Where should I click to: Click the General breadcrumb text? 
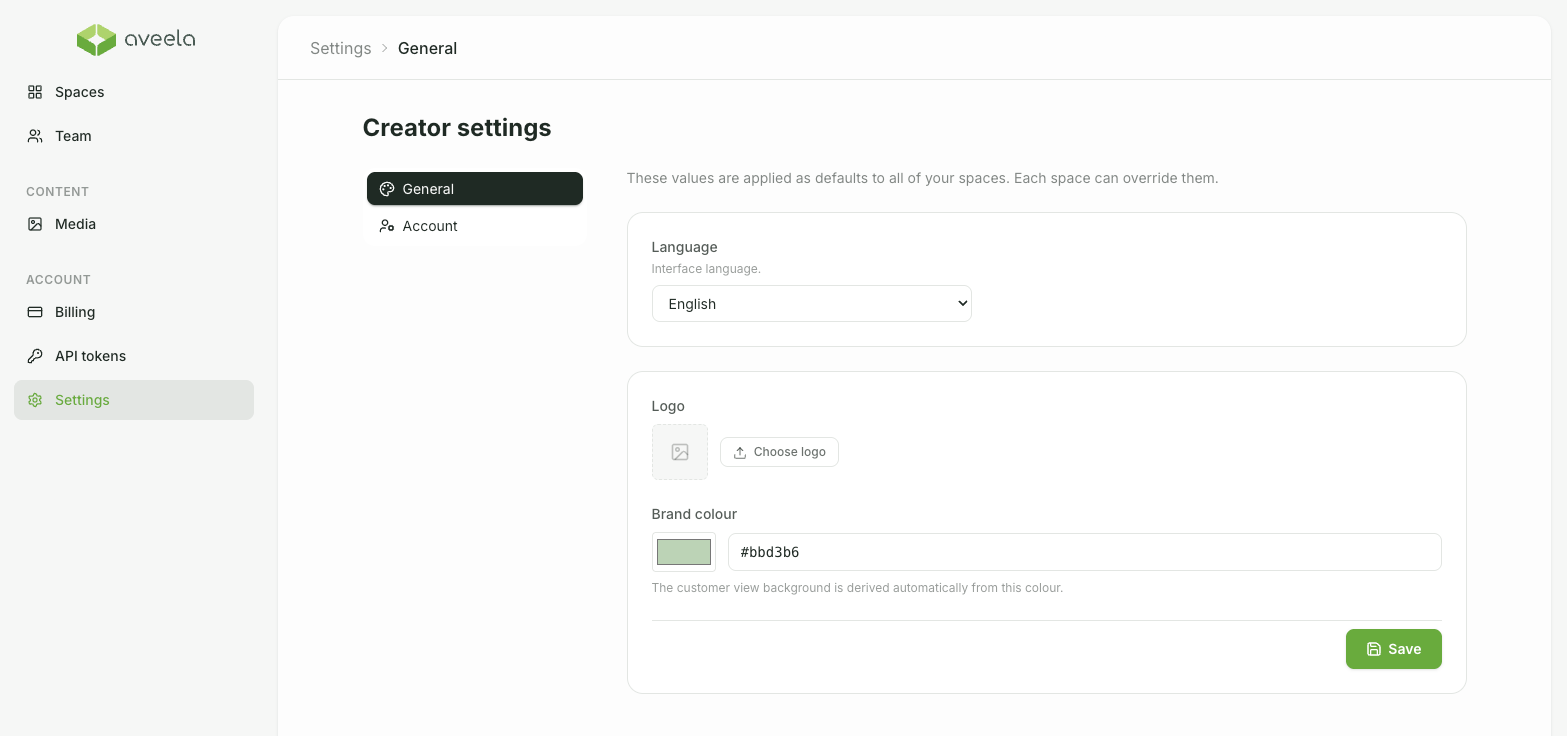click(427, 48)
